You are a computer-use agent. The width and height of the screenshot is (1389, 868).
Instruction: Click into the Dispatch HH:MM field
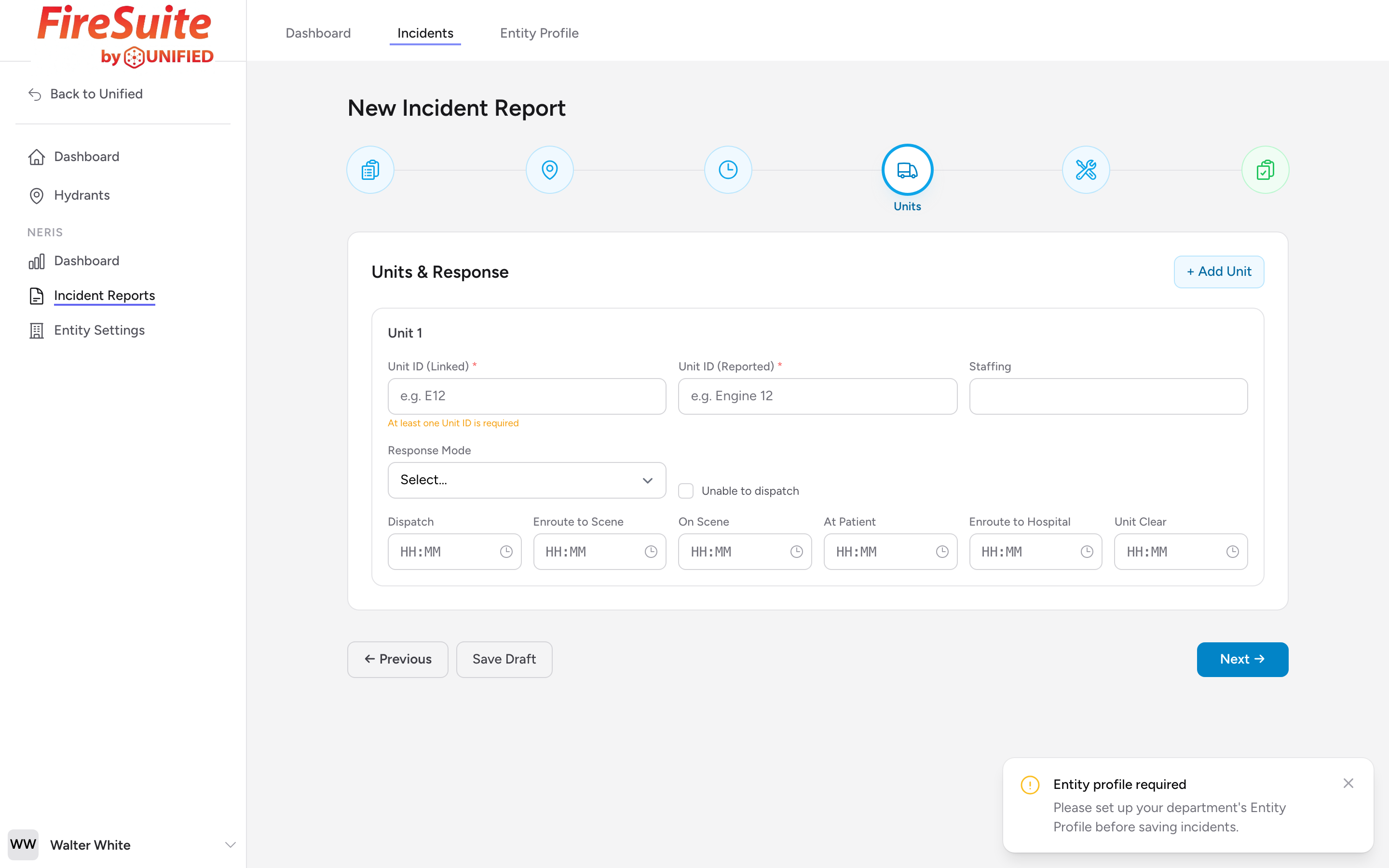click(x=454, y=552)
